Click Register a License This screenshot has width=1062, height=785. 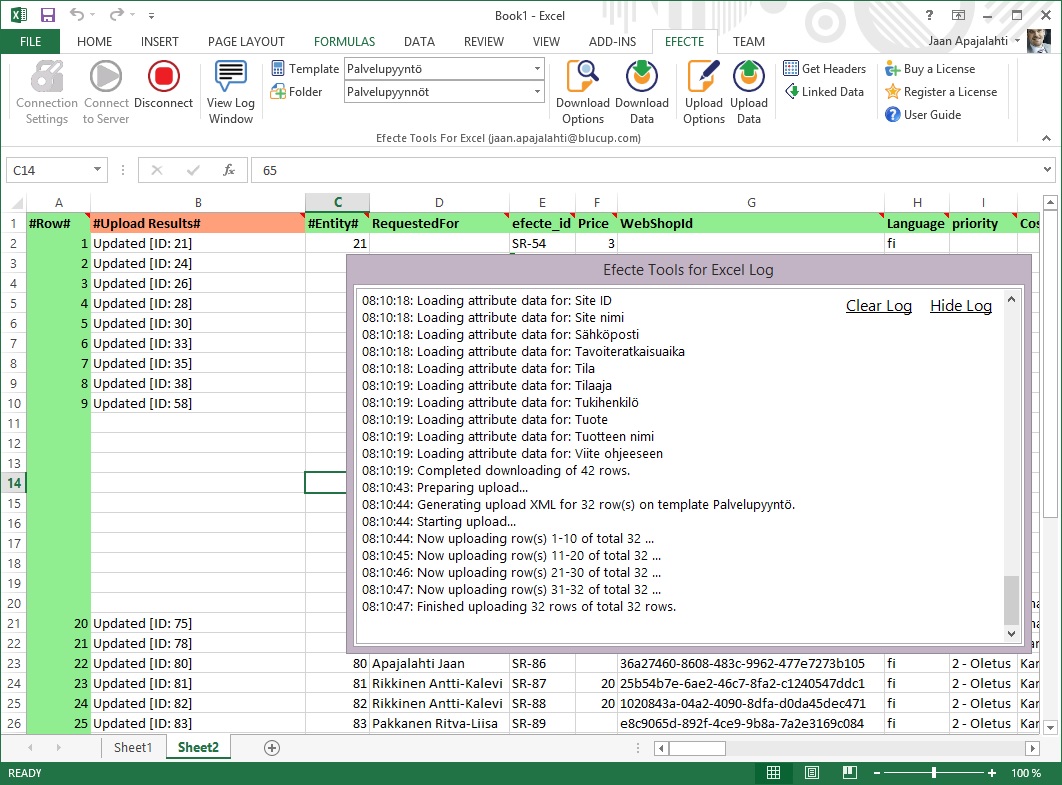941,91
